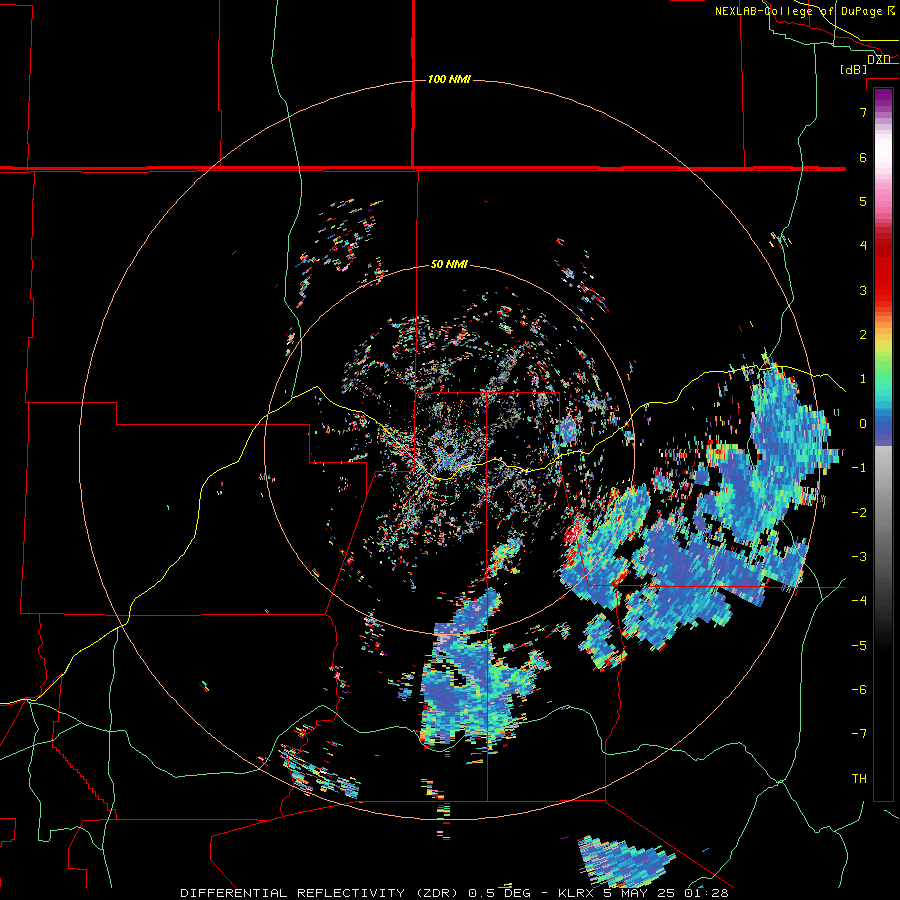The width and height of the screenshot is (900, 900).
Task: Click the "[dB]" unit label above the scale
Action: pos(854,69)
